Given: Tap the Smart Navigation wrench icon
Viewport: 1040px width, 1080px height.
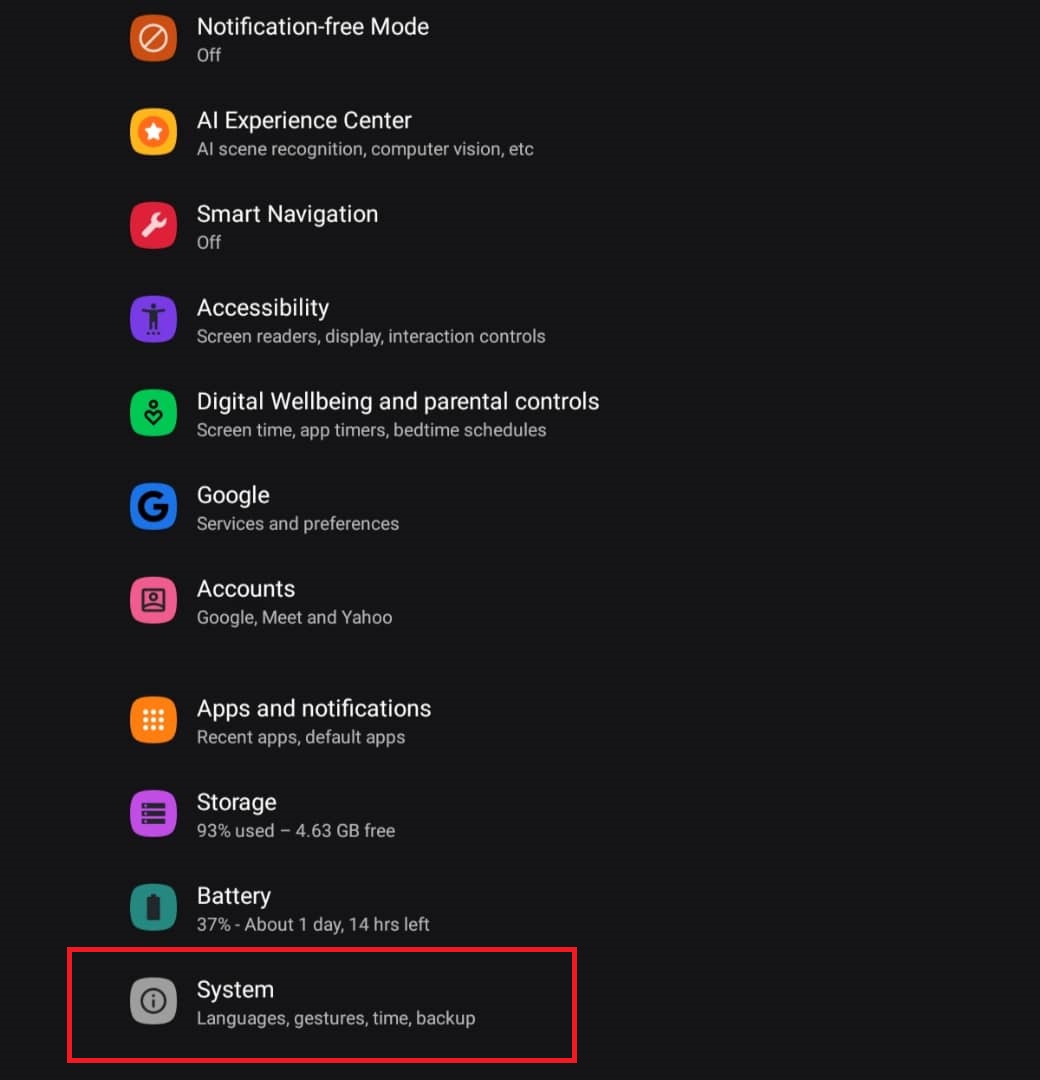Looking at the screenshot, I should 153,226.
